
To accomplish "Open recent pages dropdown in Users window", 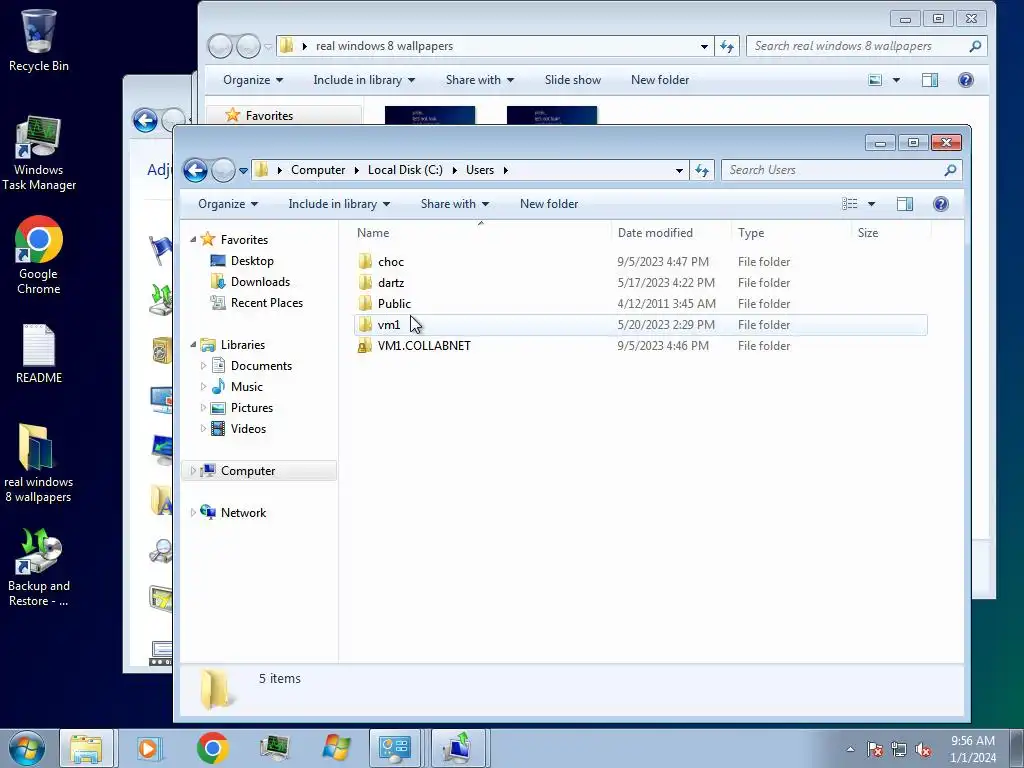I will point(243,170).
